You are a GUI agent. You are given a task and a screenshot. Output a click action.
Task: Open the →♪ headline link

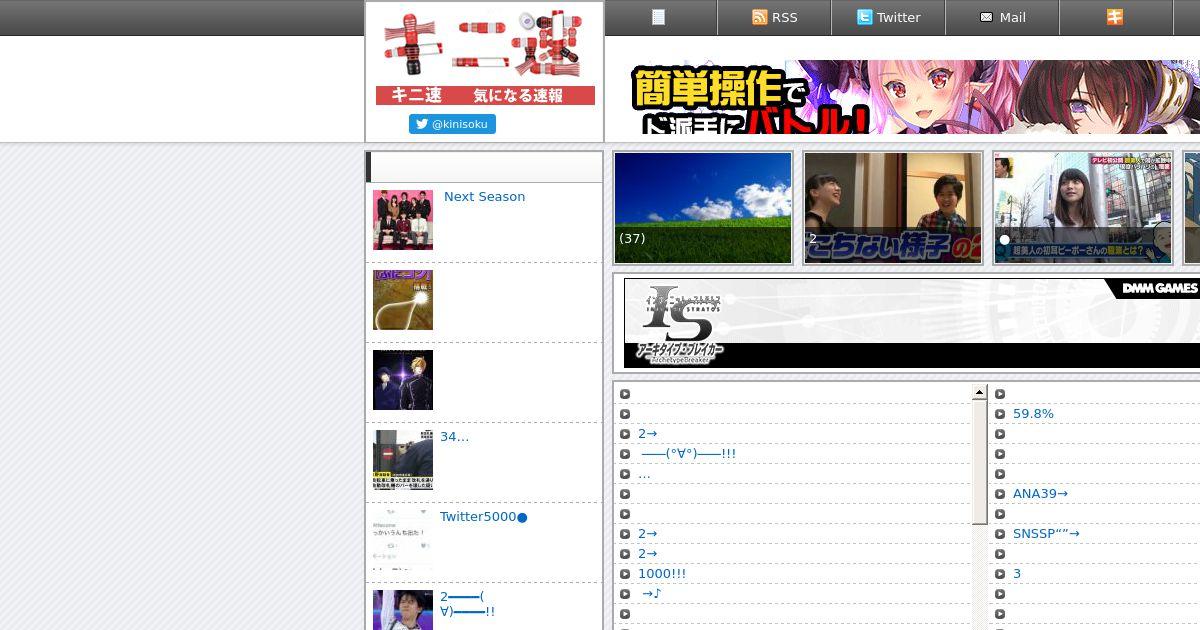[x=652, y=594]
